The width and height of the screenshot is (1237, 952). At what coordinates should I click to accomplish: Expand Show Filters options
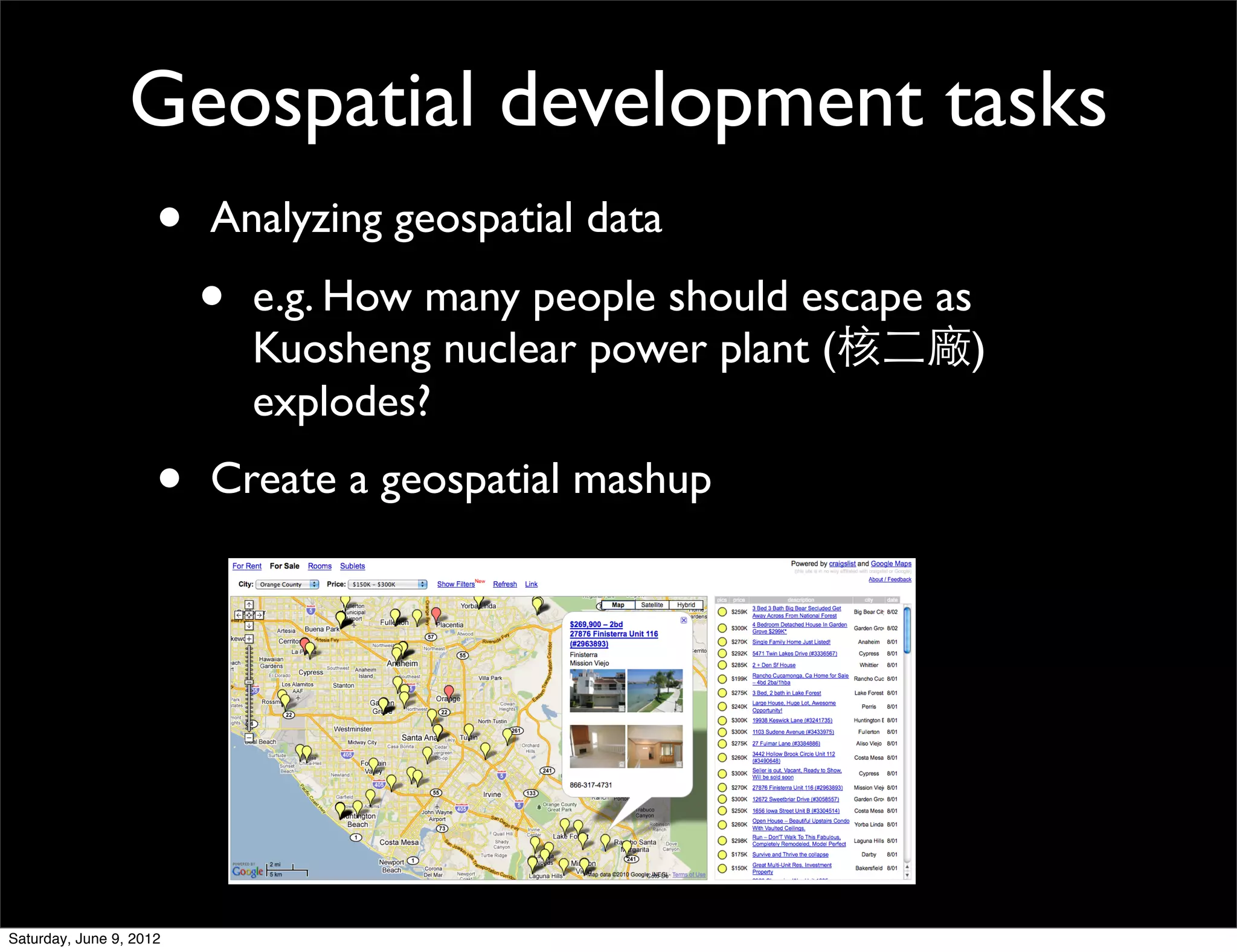[x=455, y=584]
